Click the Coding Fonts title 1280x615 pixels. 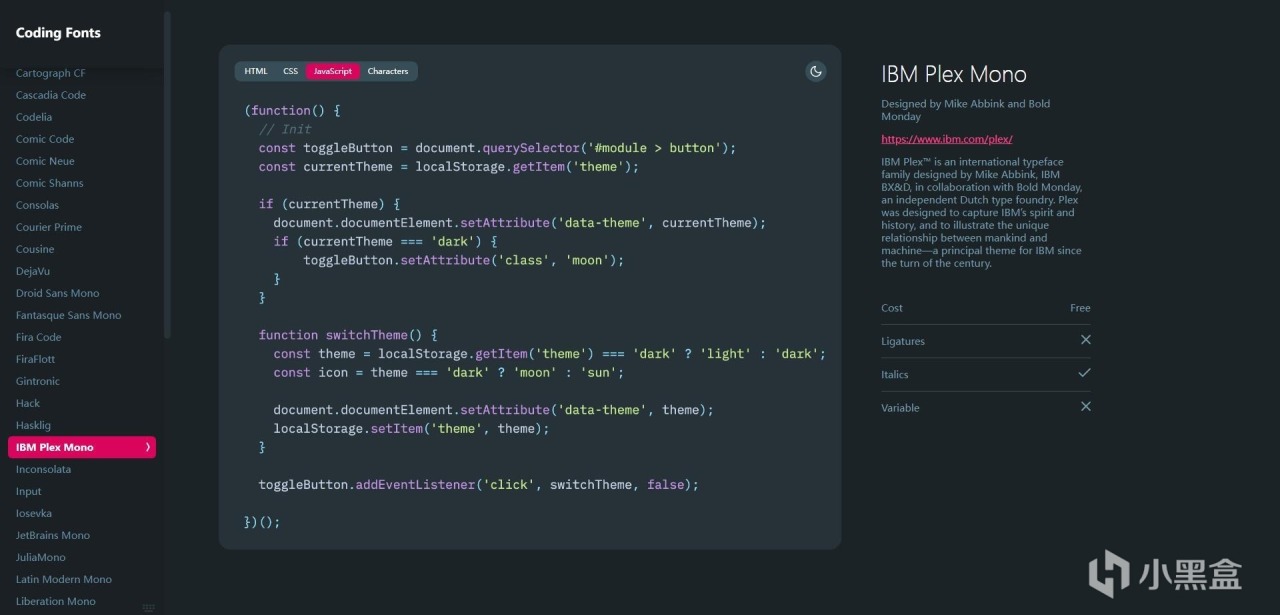[58, 33]
